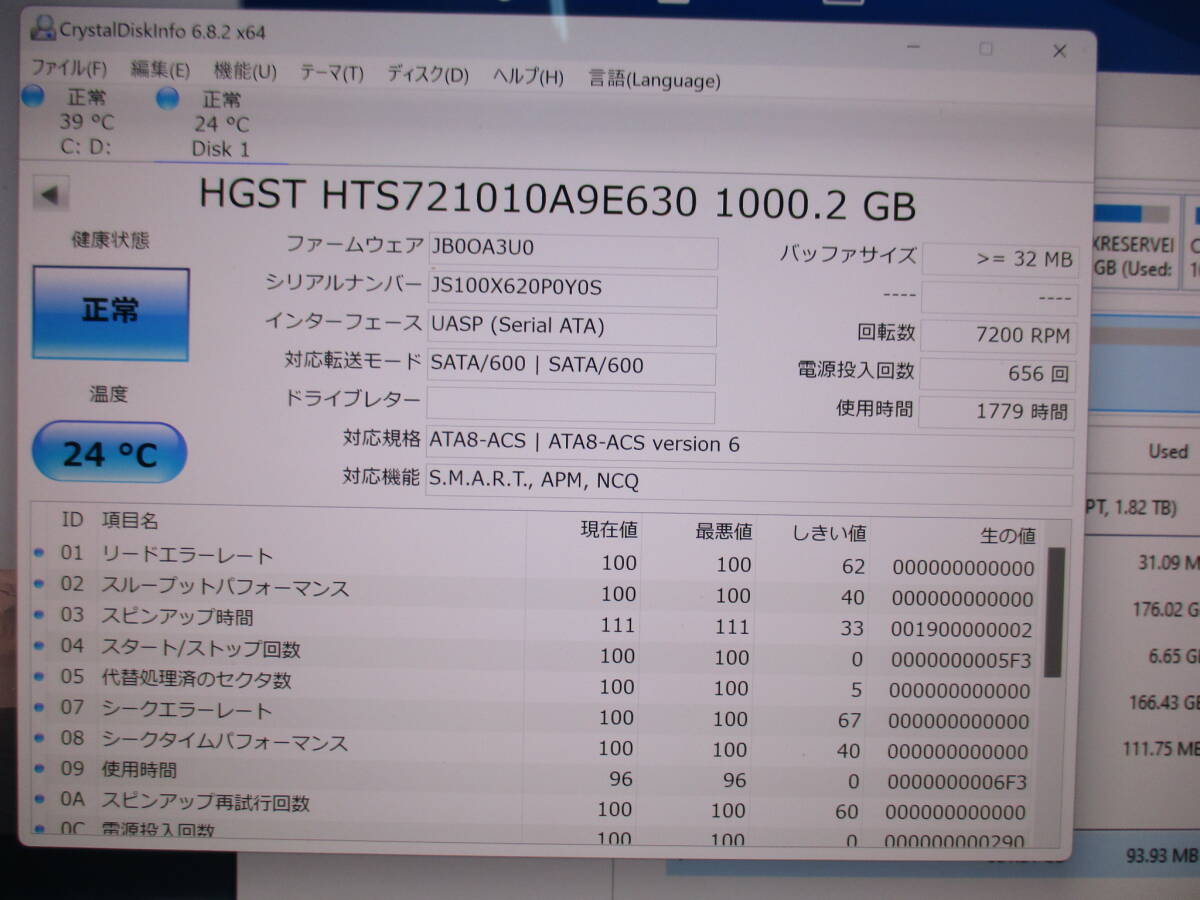Viewport: 1200px width, 900px height.
Task: Switch to the Disk 1 tab
Action: pyautogui.click(x=221, y=124)
